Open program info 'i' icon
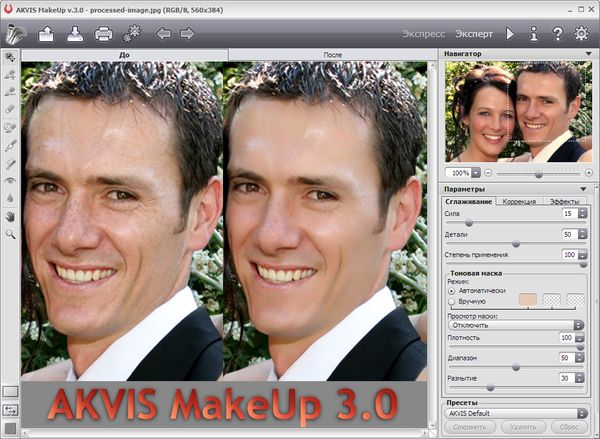The image size is (600, 439). [534, 34]
